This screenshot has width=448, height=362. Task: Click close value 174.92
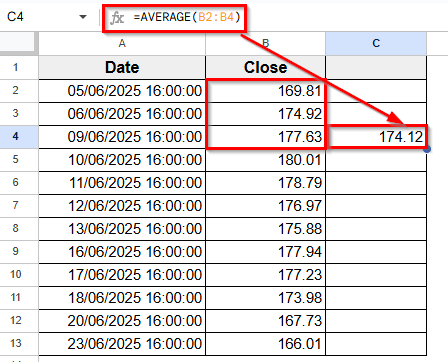click(265, 114)
